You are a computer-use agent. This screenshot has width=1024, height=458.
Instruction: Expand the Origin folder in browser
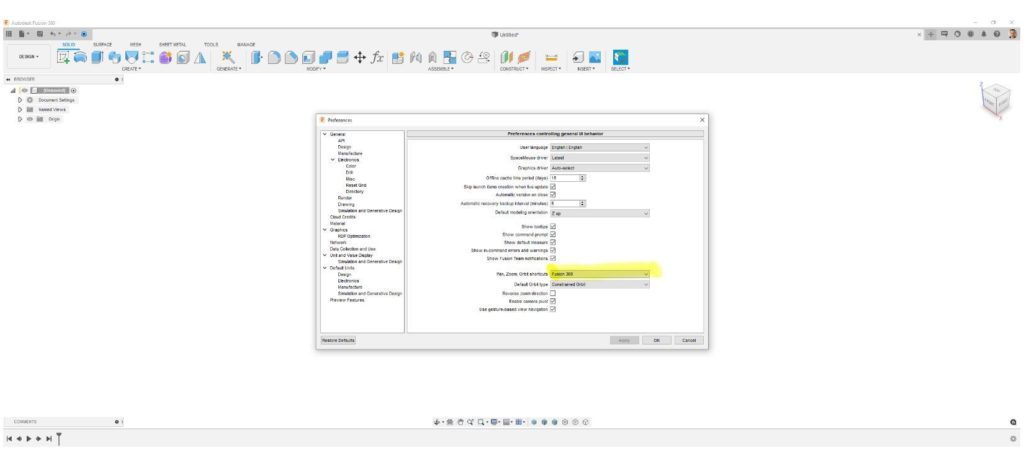20,119
